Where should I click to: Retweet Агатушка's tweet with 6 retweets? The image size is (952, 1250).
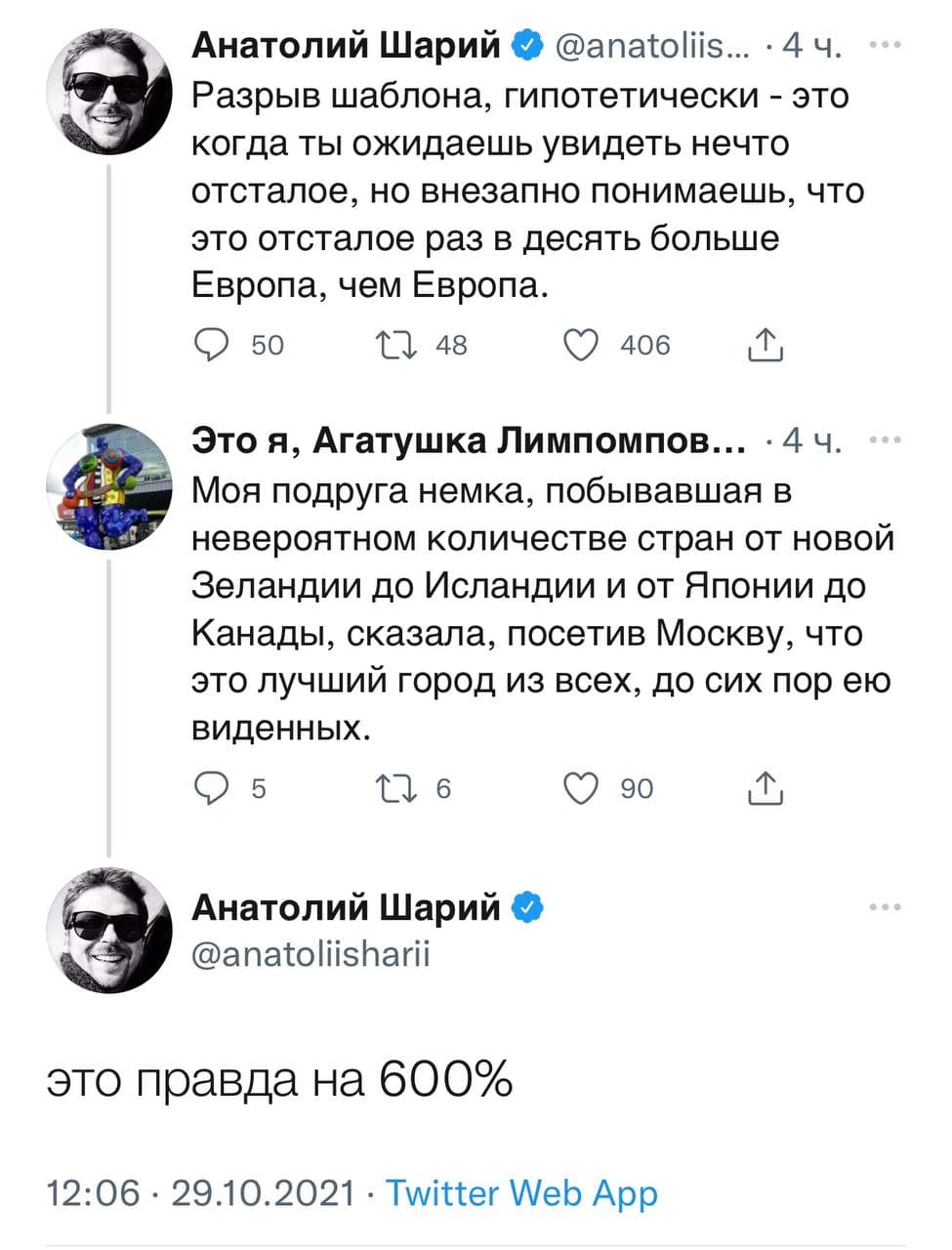point(396,788)
